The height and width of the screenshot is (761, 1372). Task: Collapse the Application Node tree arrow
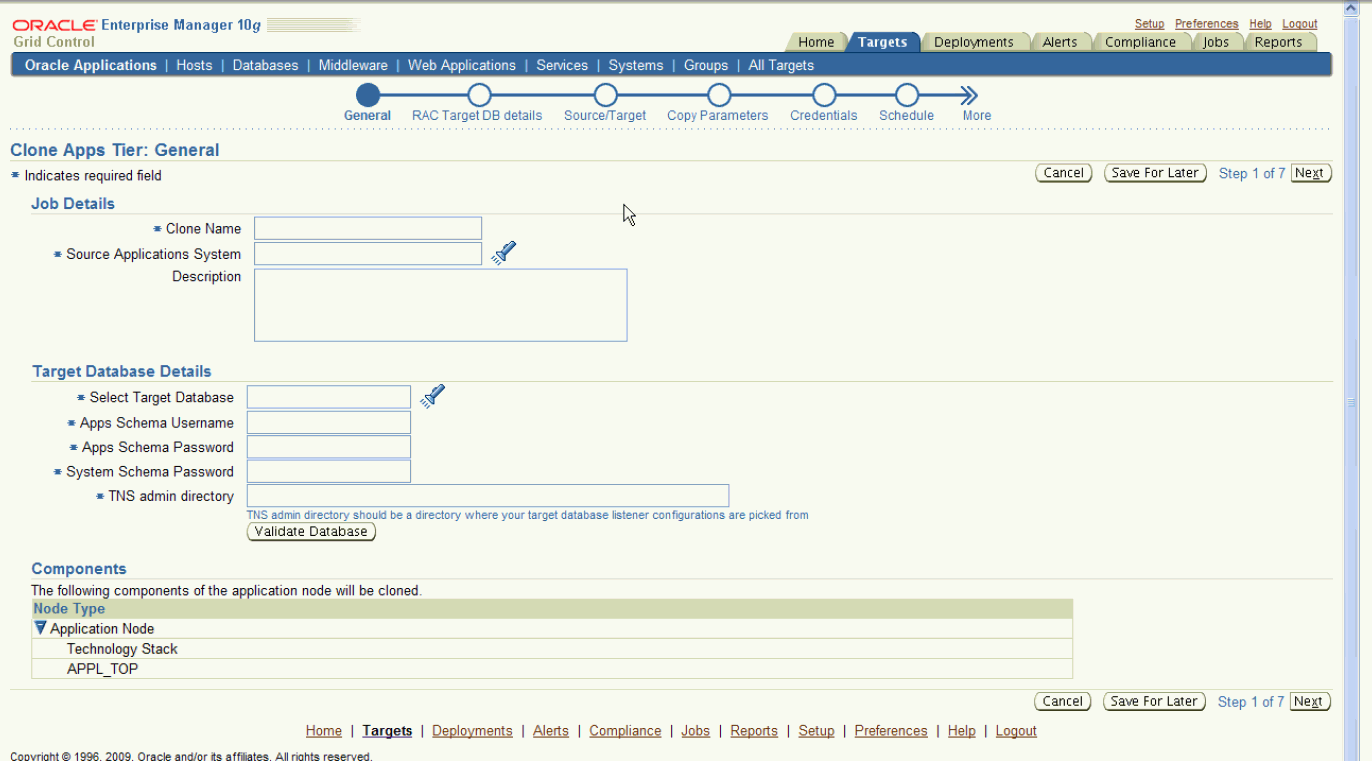(40, 628)
